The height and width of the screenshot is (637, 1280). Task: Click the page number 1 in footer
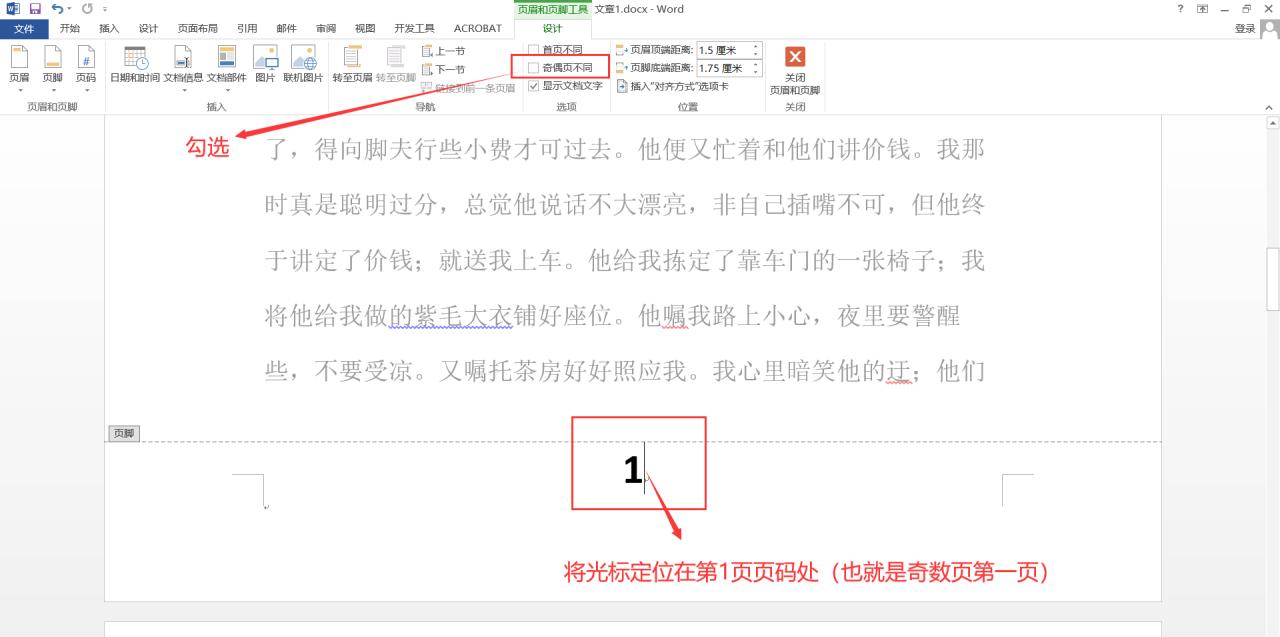point(632,470)
